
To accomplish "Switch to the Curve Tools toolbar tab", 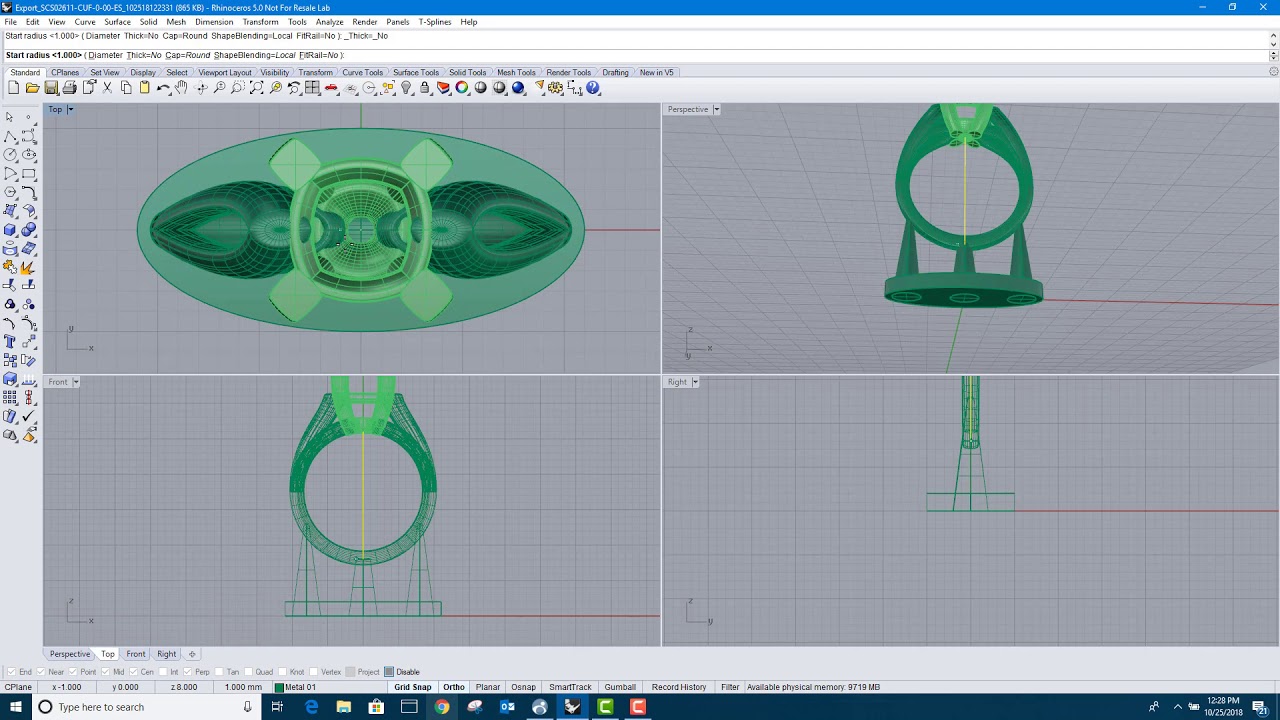I will (x=362, y=73).
